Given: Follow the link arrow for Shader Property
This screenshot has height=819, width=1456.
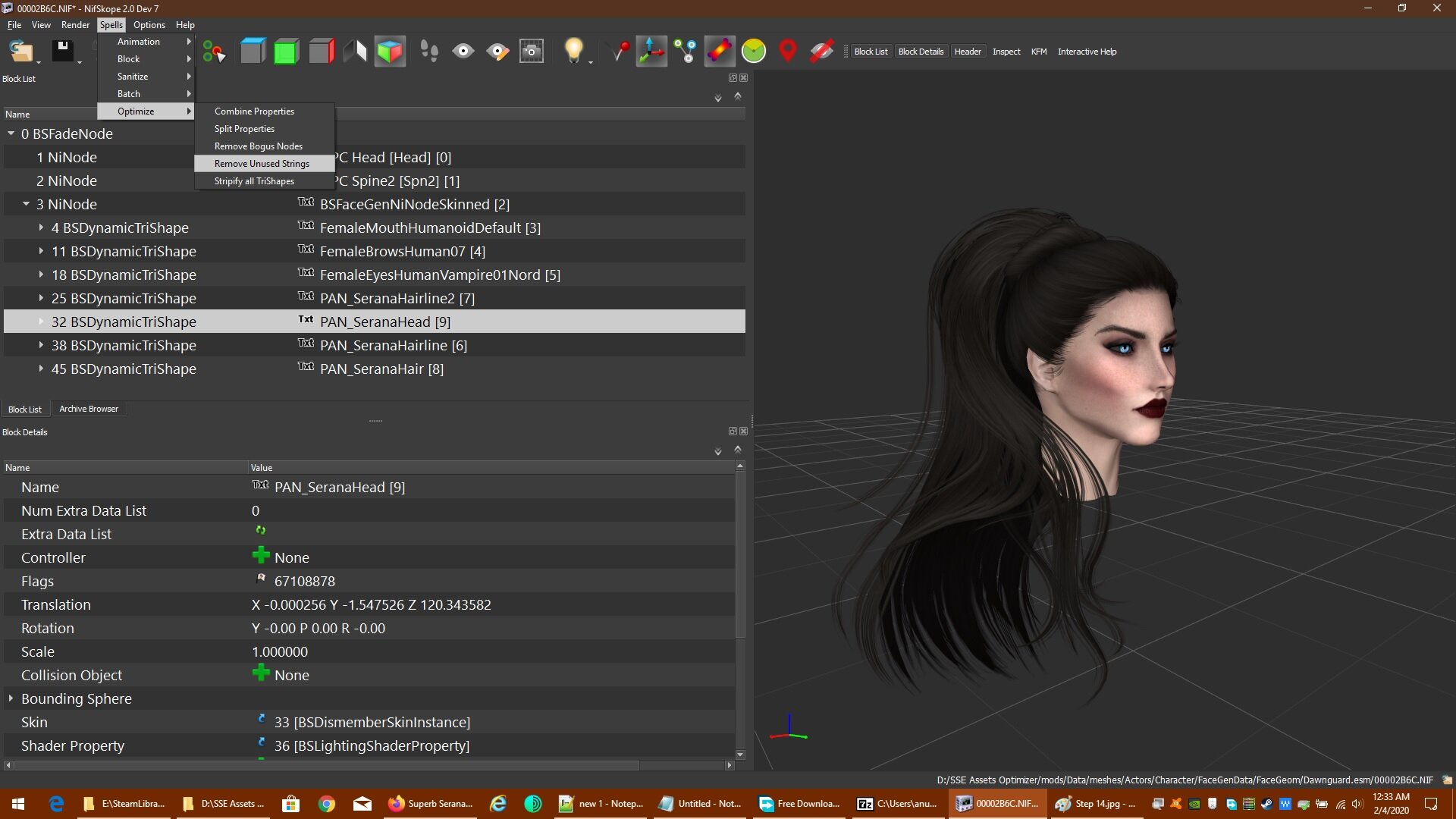Looking at the screenshot, I should pos(262,742).
